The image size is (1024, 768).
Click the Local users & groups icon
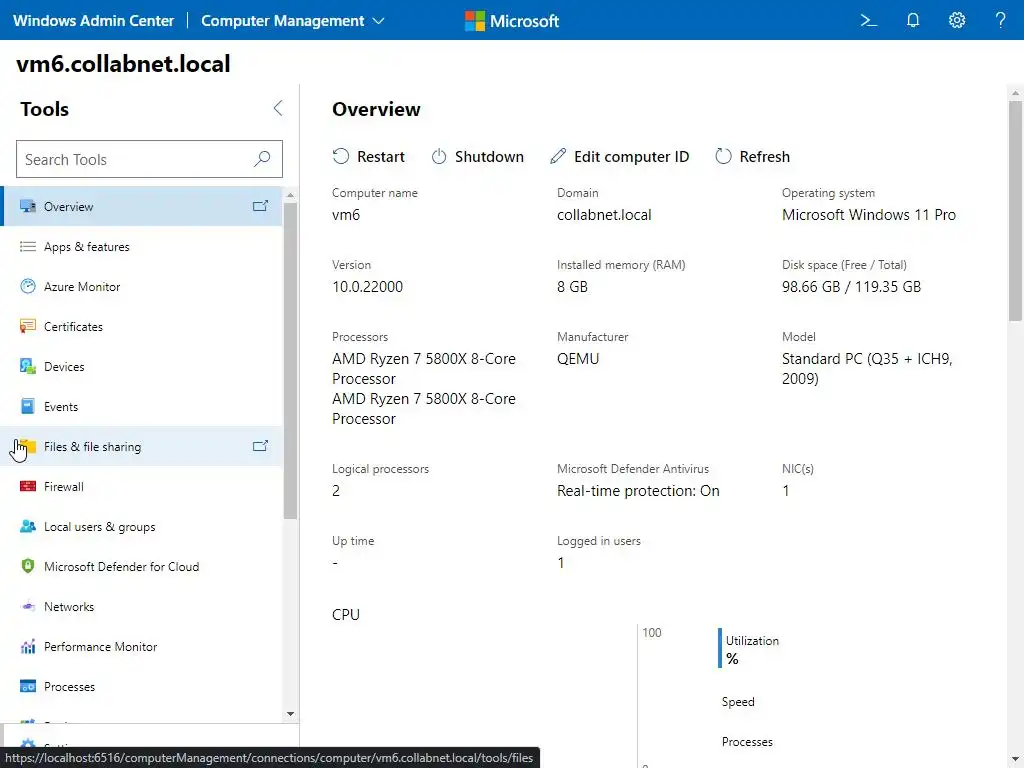27,526
